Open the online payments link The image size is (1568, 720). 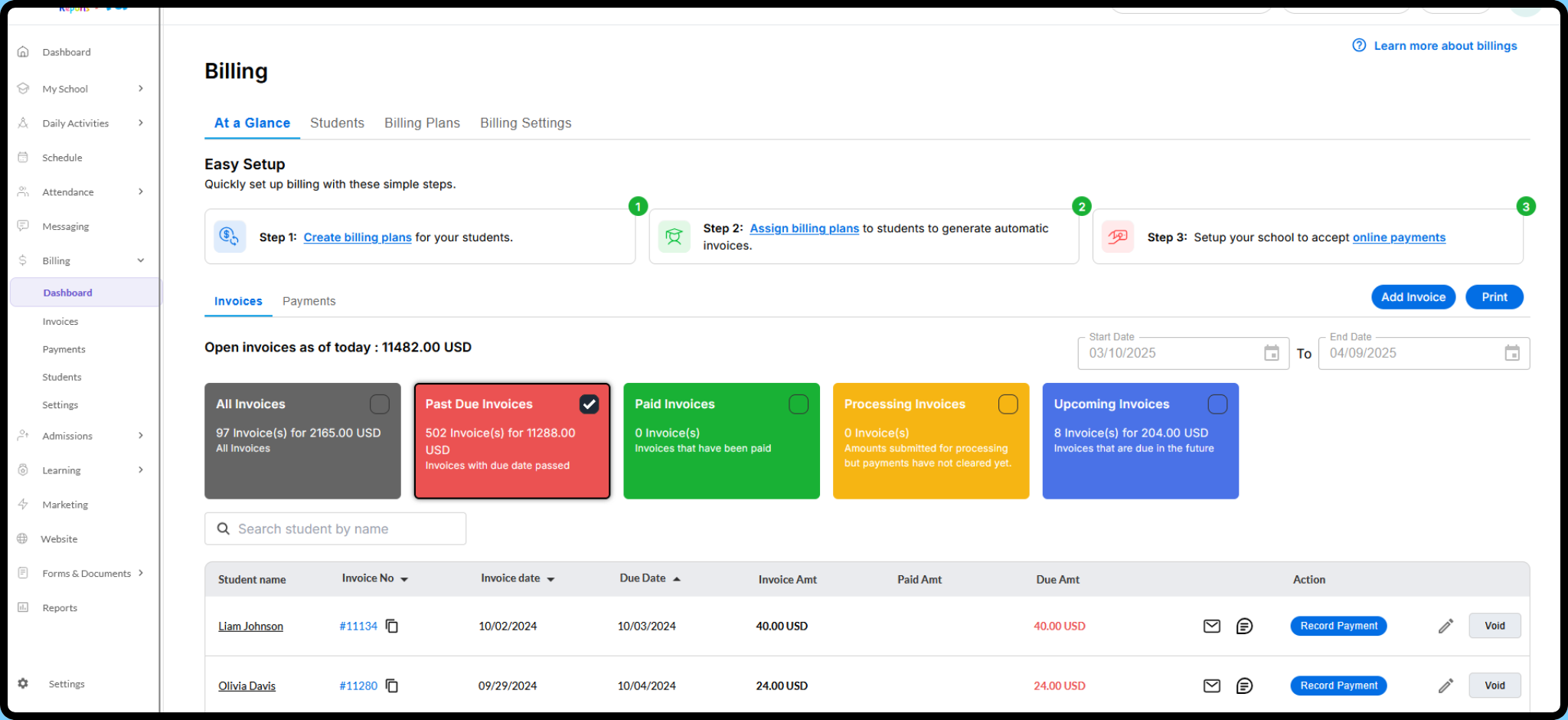pos(1399,237)
